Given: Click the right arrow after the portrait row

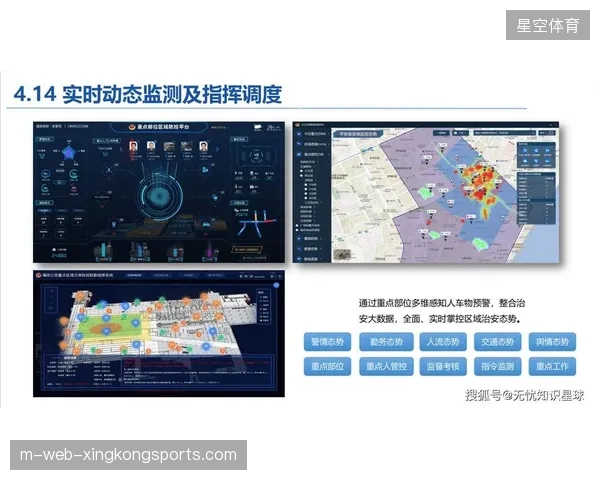Looking at the screenshot, I should [x=218, y=149].
